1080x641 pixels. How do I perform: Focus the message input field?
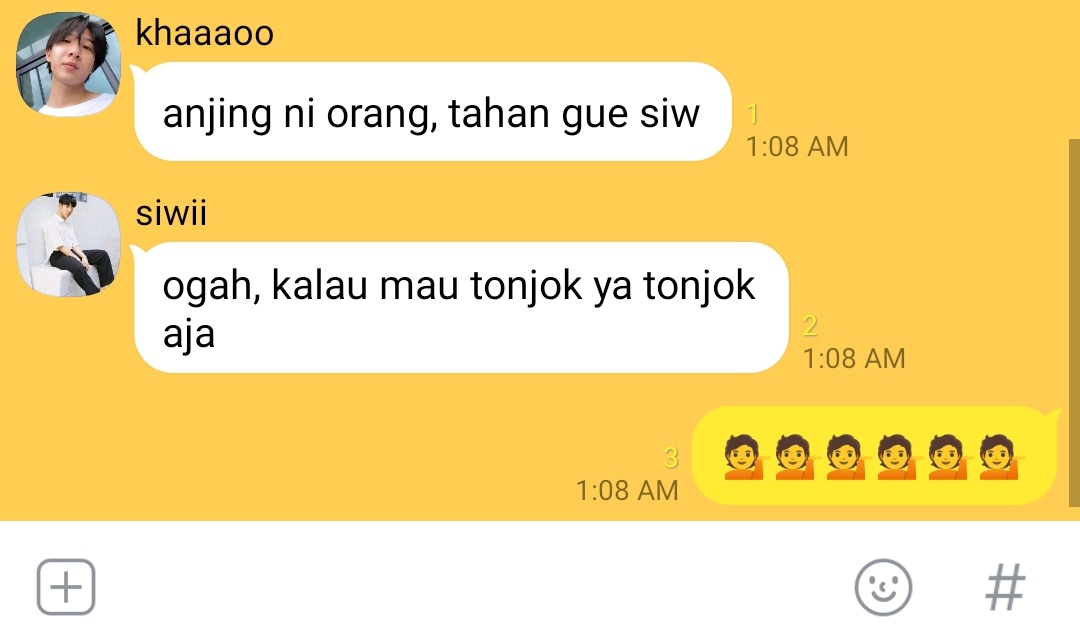[x=475, y=587]
